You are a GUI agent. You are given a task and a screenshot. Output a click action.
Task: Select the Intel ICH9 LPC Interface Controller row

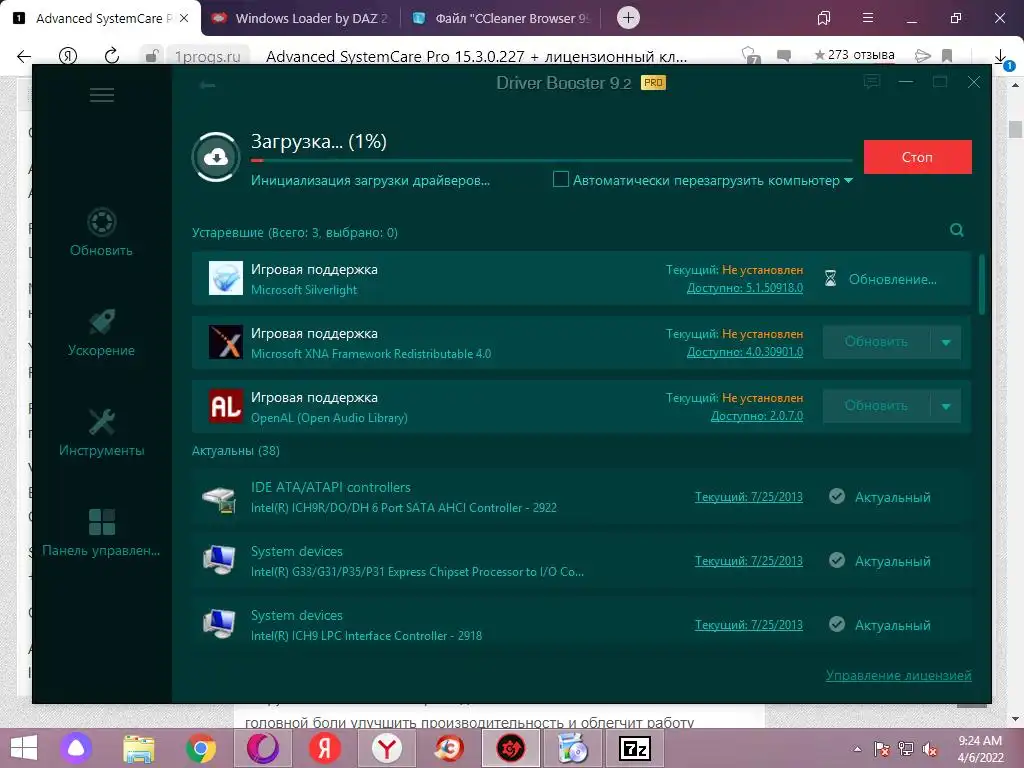[x=581, y=625]
